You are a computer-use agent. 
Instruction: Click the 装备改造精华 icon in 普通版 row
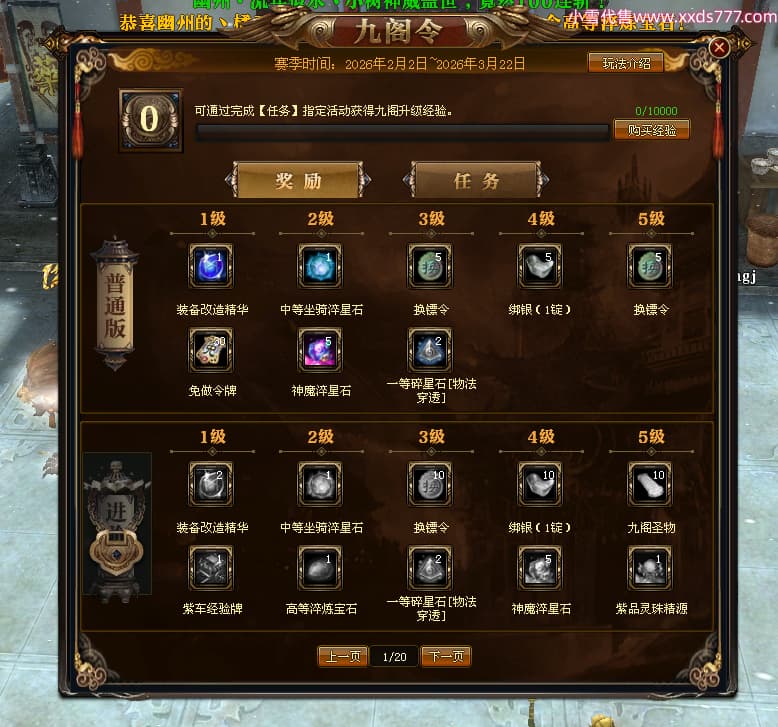click(211, 266)
